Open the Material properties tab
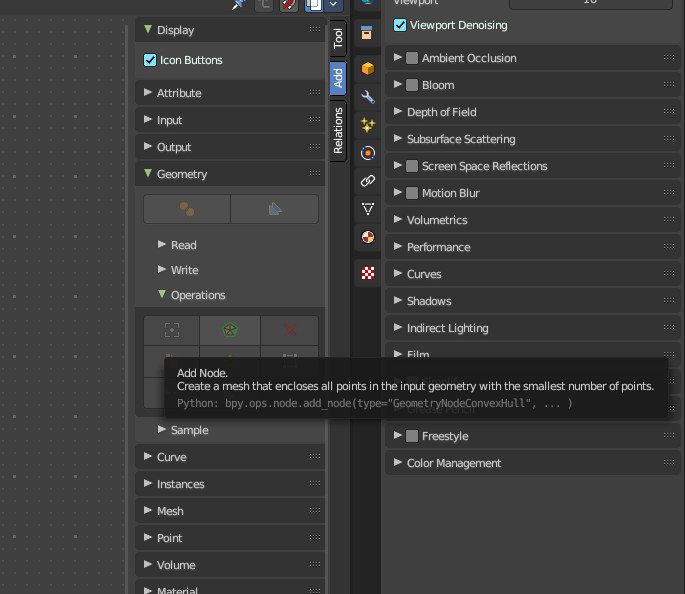 tap(368, 237)
